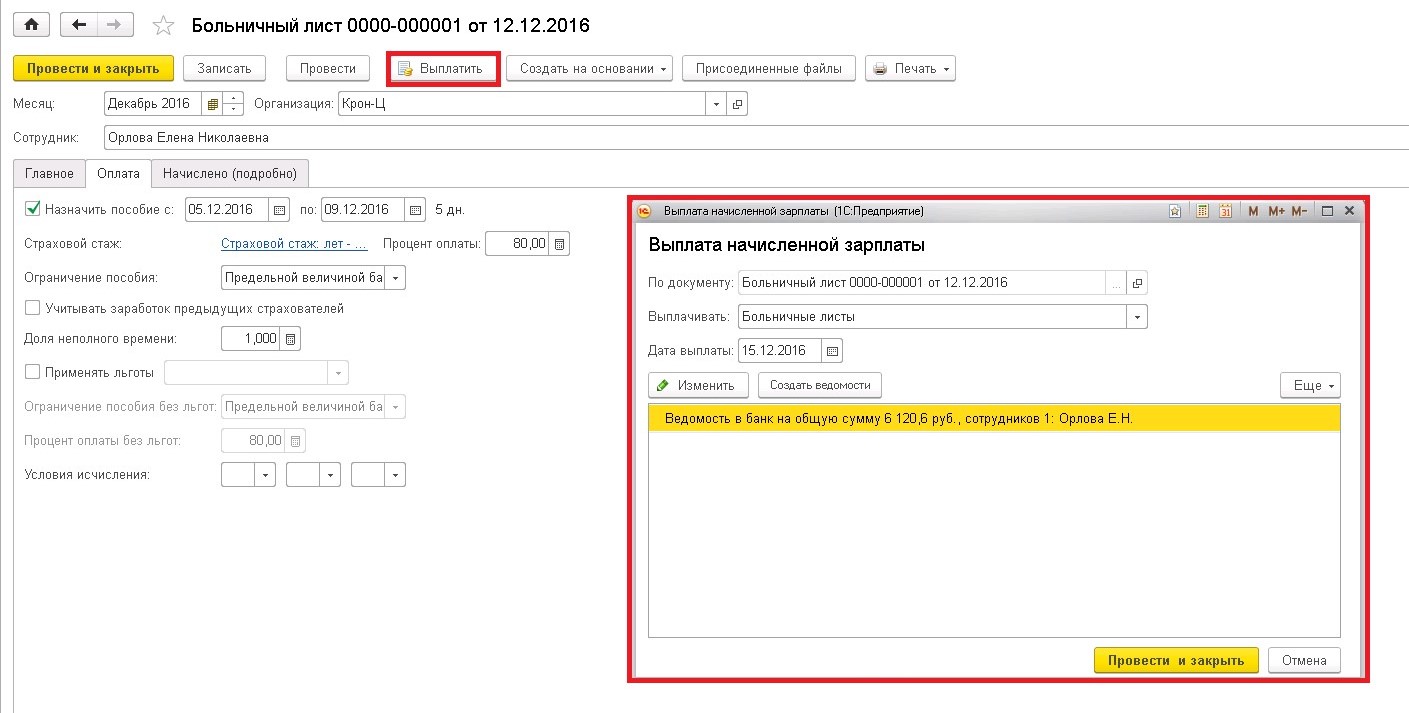Expand the Выплачивать dropdown list
1409x713 pixels.
click(1138, 317)
